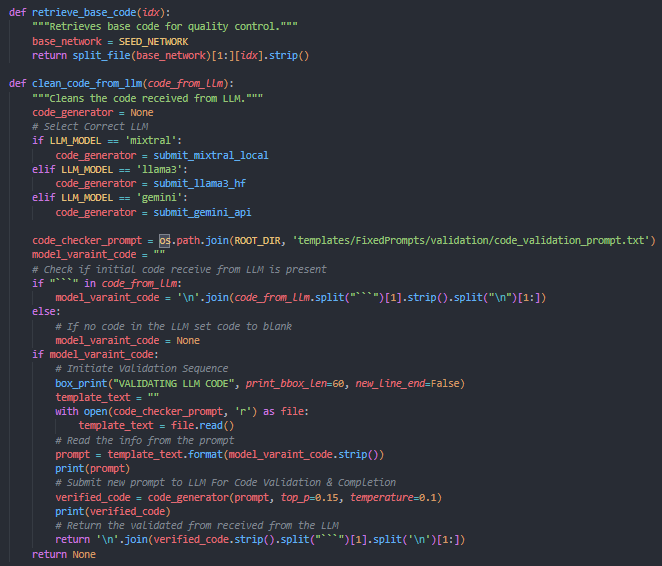Click submit_mixtral_local identifier

pos(211,155)
